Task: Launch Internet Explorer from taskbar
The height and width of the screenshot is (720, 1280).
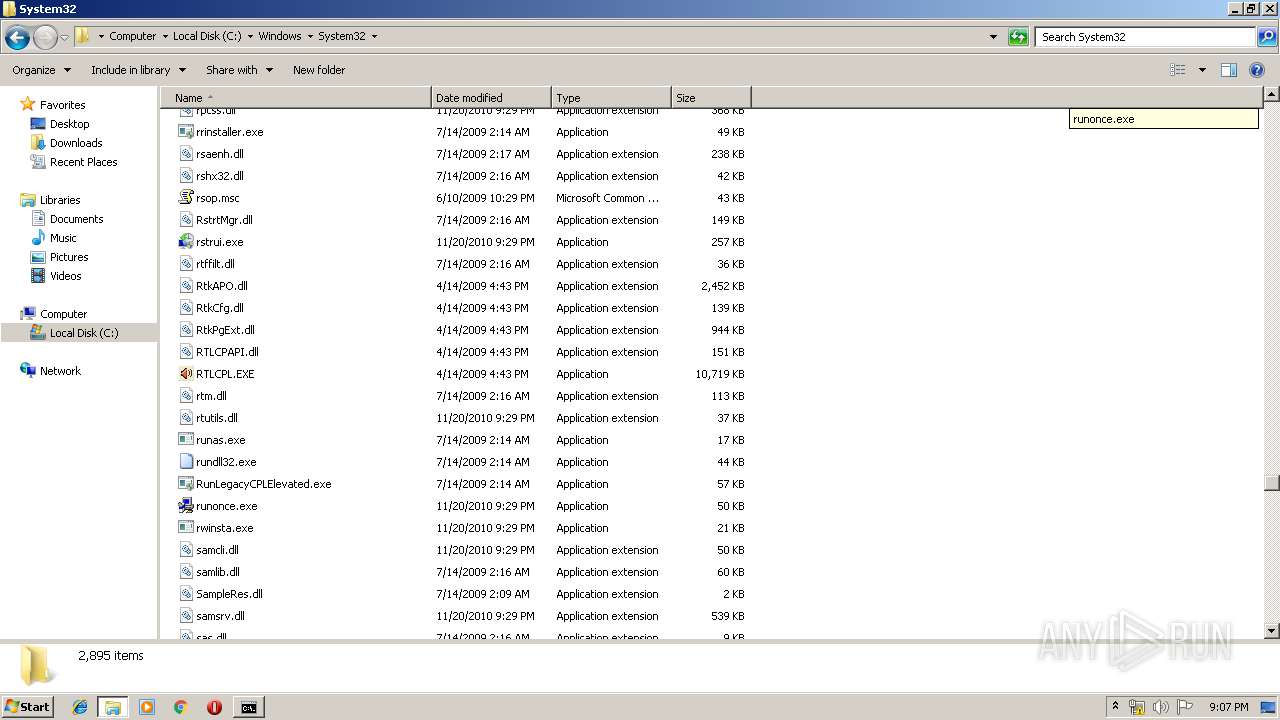Action: [80, 707]
